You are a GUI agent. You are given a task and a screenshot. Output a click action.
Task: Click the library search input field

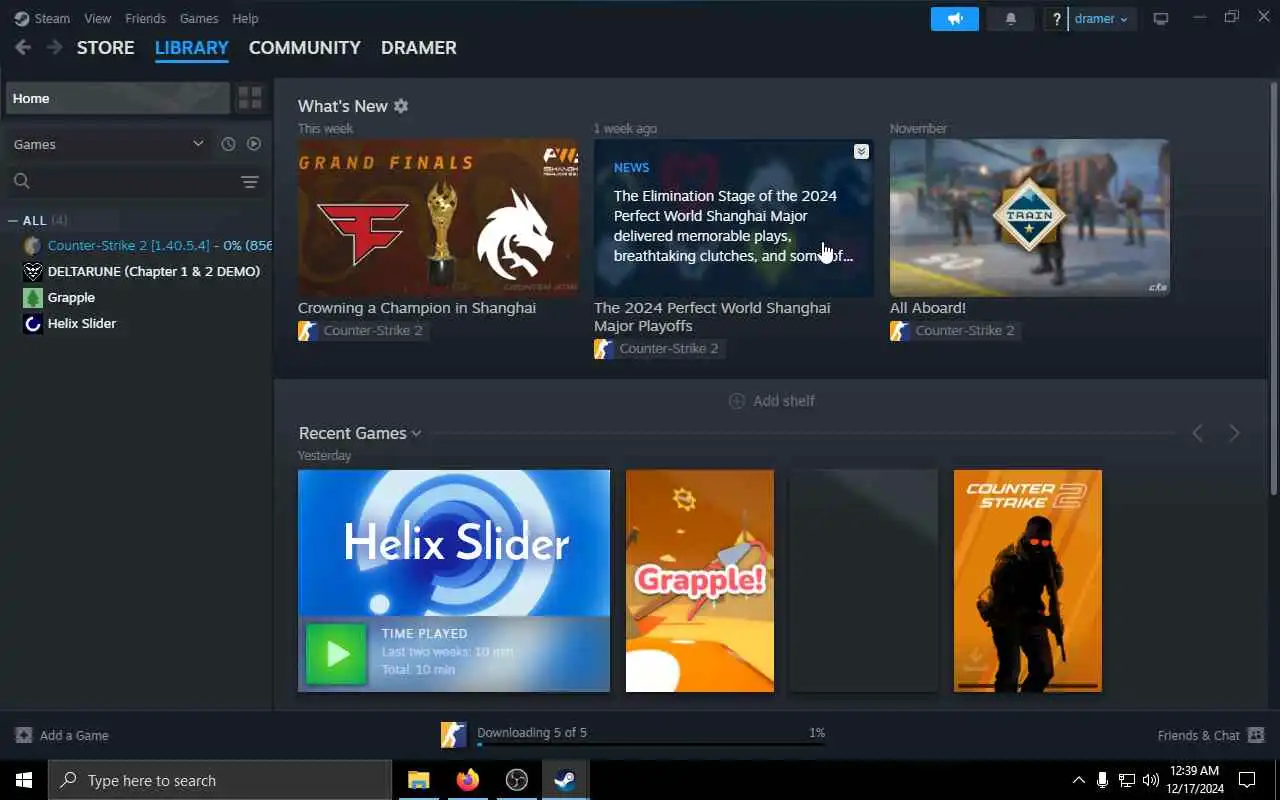tap(135, 181)
